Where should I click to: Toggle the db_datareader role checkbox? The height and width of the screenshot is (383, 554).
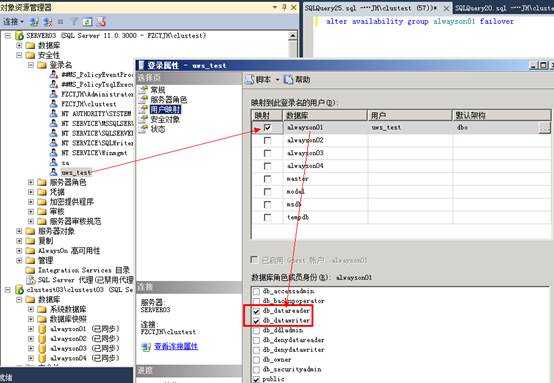click(x=257, y=311)
